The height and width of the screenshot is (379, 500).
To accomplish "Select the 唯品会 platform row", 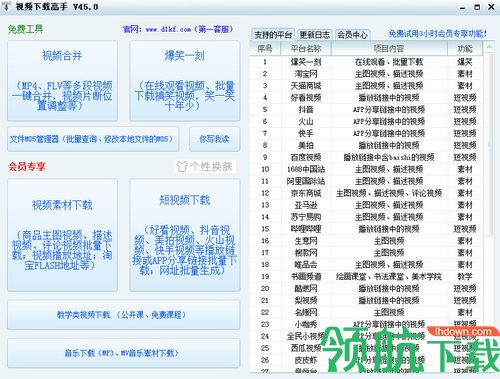I will pos(366,265).
